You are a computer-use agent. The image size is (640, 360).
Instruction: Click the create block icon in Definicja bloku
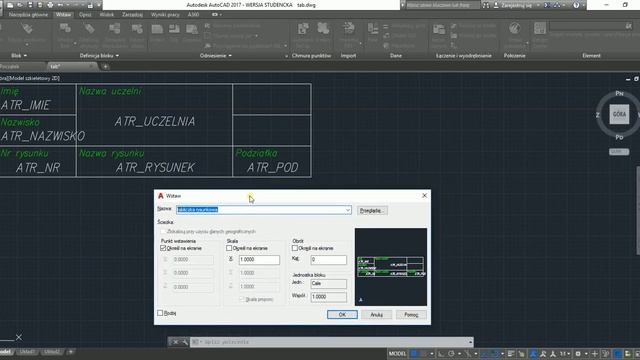point(65,29)
